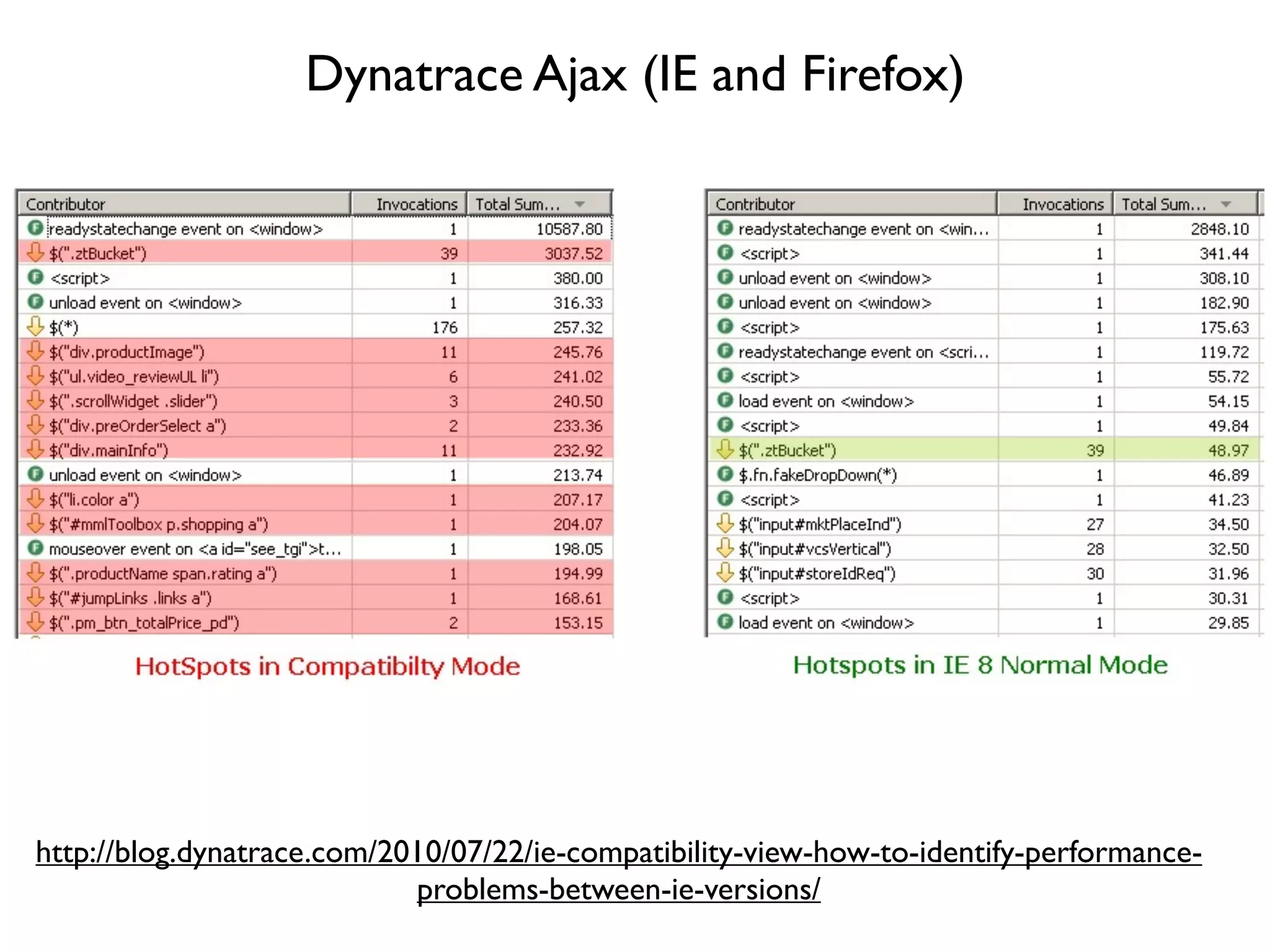Select the value 32.50 in input#vcsVertical row
Viewport: 1270px width, 952px height.
pyautogui.click(x=1228, y=549)
